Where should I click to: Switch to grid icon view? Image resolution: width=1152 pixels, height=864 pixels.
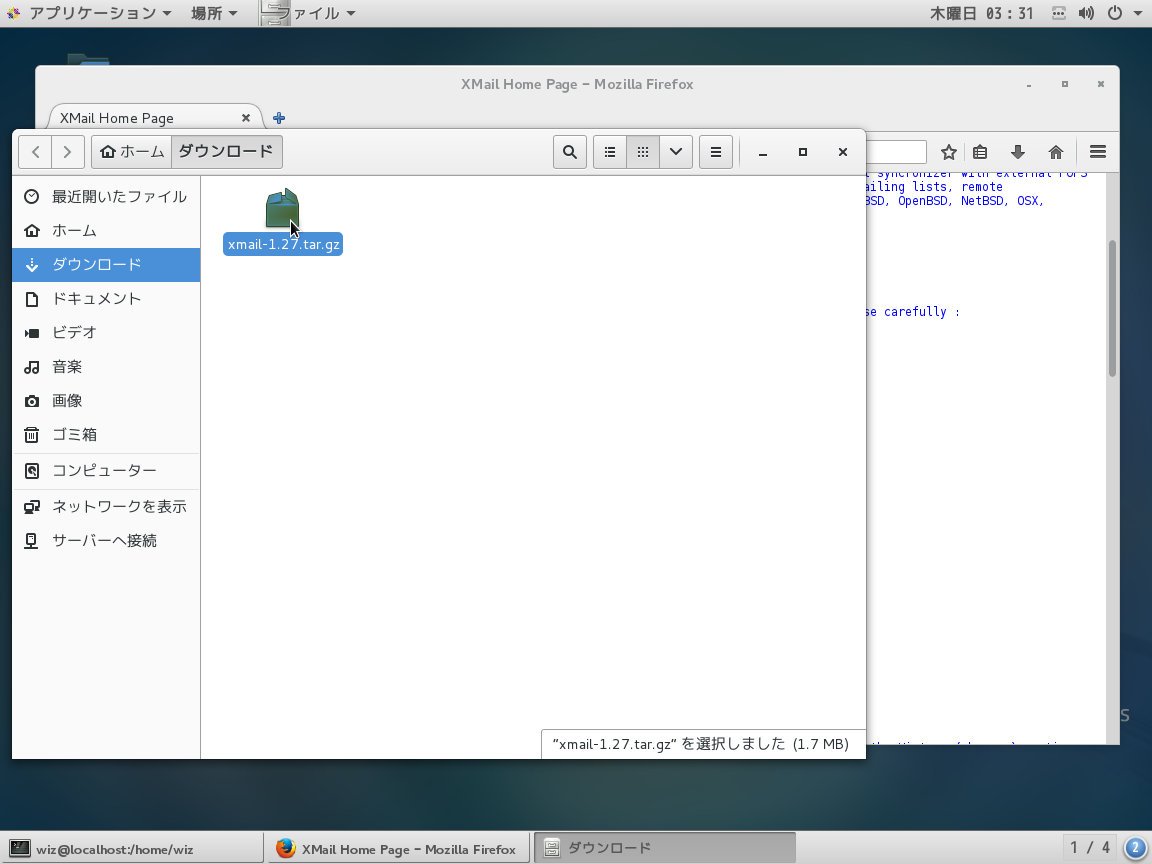click(x=643, y=152)
